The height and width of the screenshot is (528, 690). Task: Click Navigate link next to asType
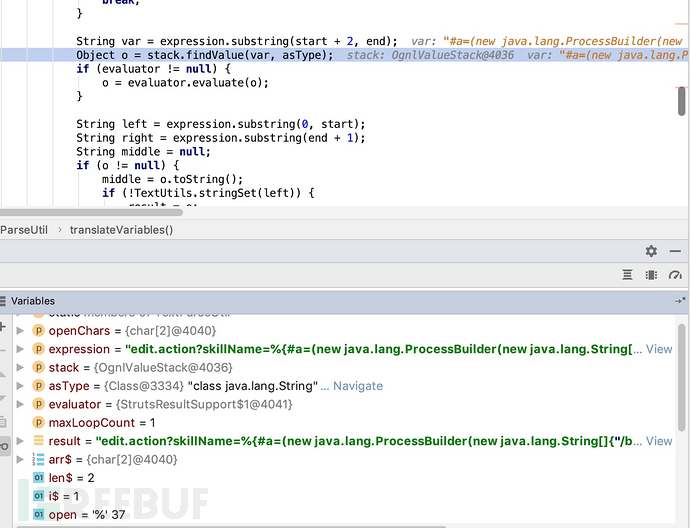(x=358, y=386)
